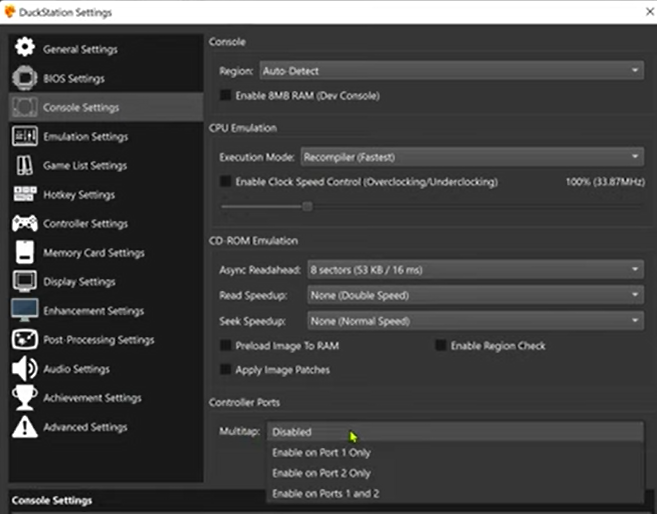The height and width of the screenshot is (514, 657).
Task: Click the Memory Card Settings icon
Action: pos(25,253)
